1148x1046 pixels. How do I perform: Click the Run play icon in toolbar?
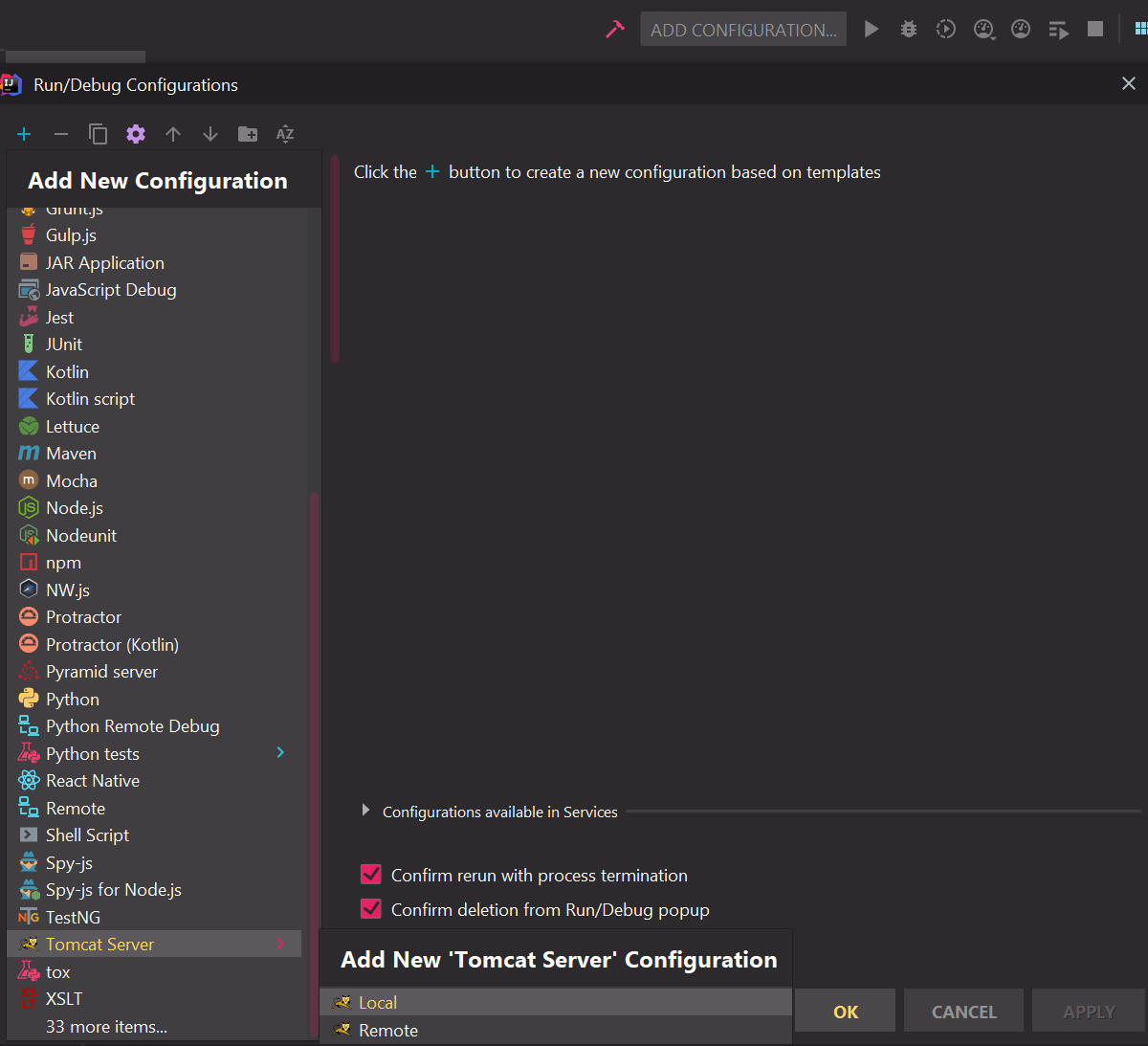click(872, 30)
